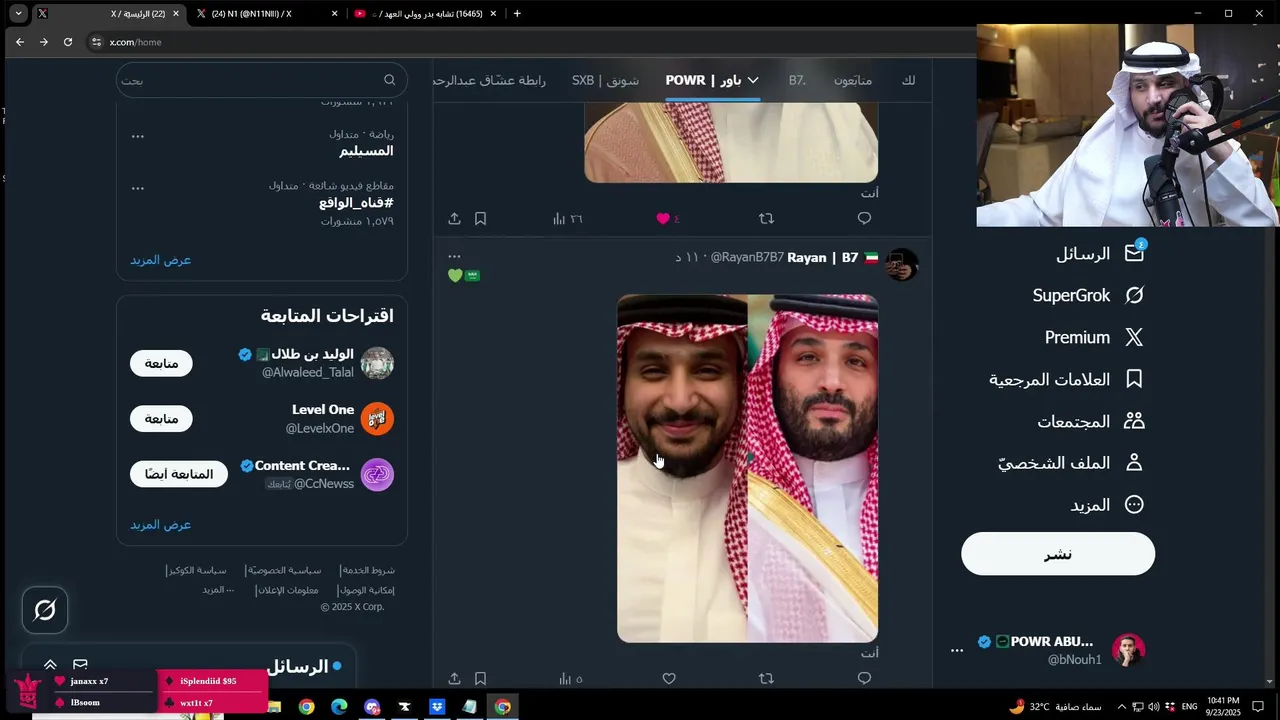Show more trends (عرض المزيد) below #قناه_الواقع

[160, 260]
